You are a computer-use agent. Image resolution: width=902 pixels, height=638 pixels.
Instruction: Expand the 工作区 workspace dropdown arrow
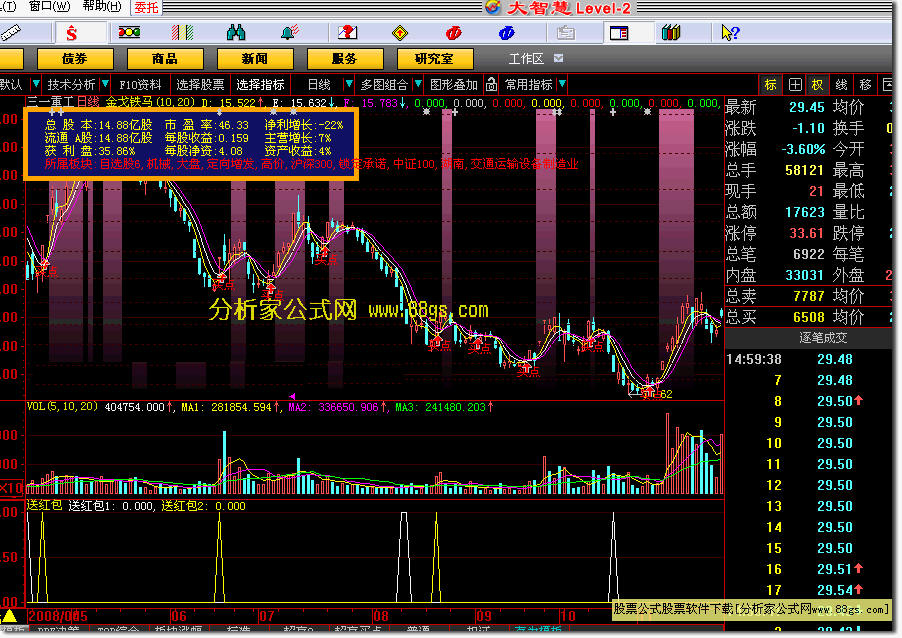point(558,58)
